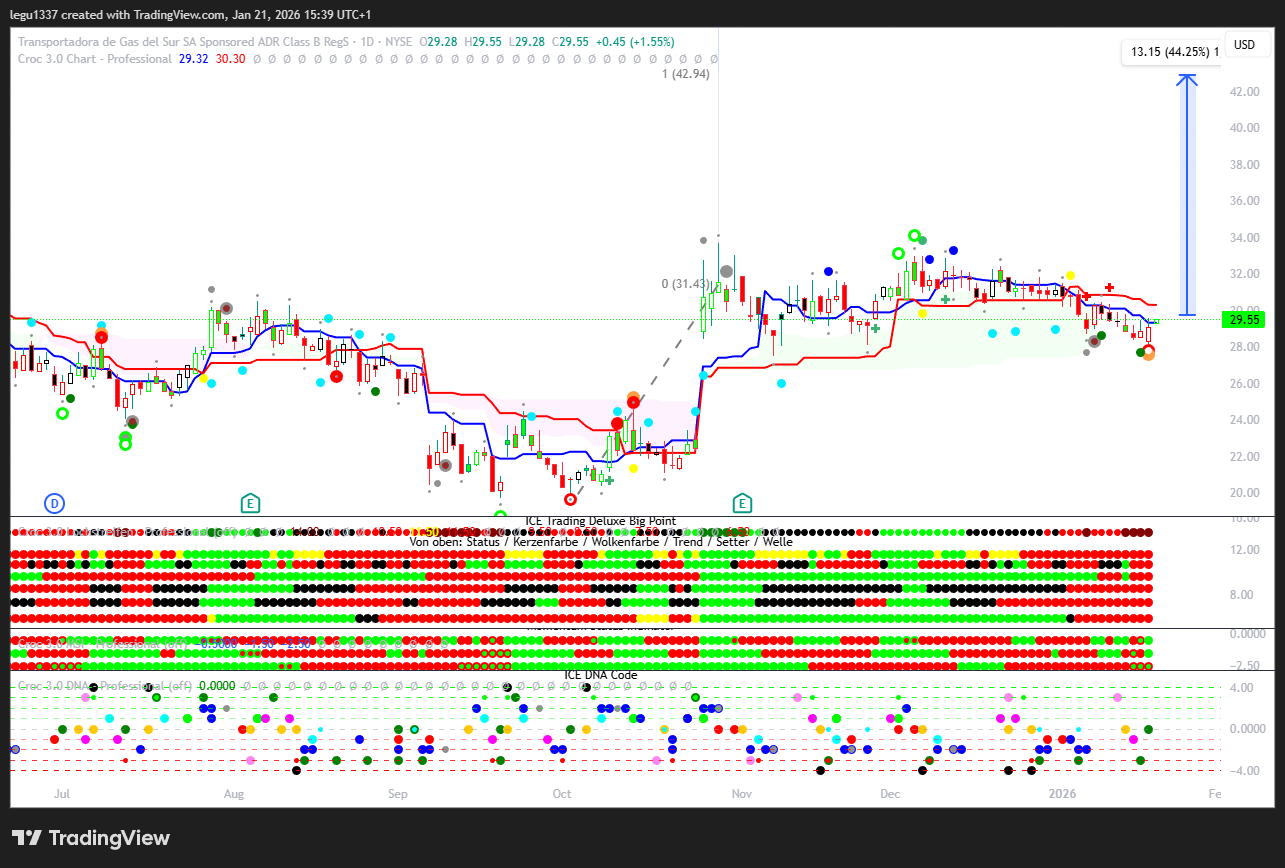Click the TradingView logo

click(91, 838)
